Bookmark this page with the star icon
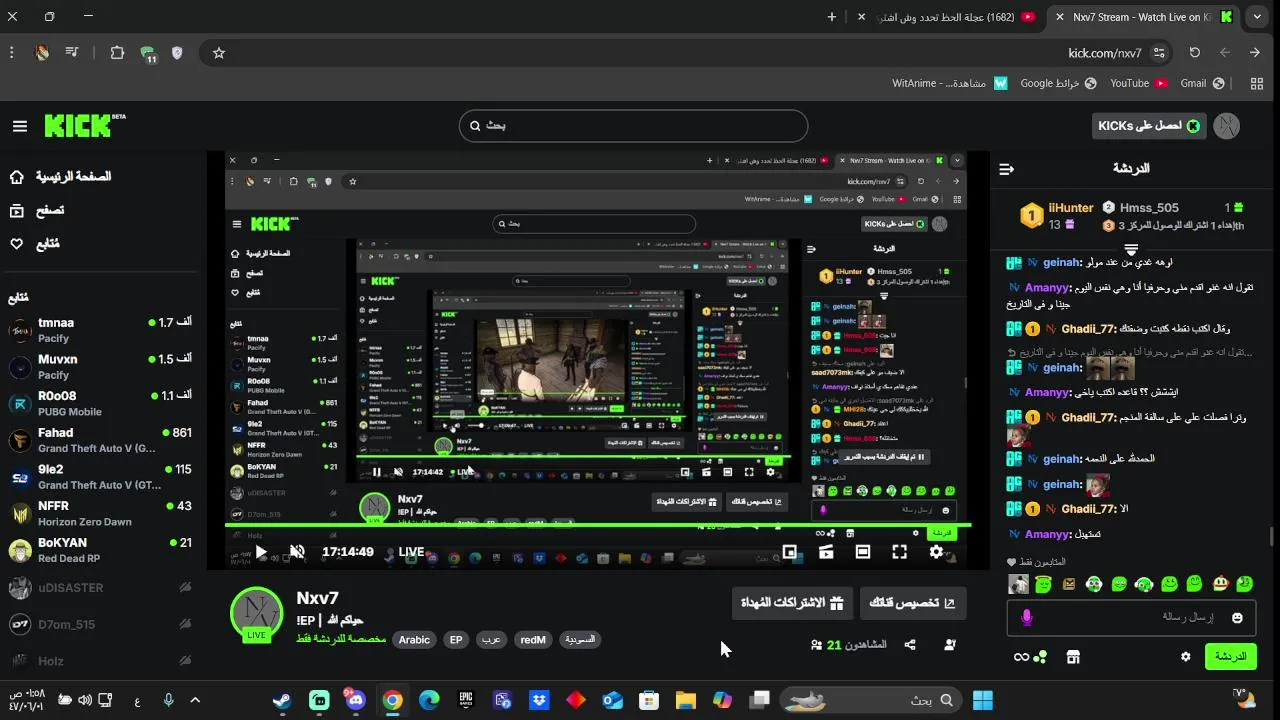This screenshot has height=720, width=1280. (x=219, y=53)
